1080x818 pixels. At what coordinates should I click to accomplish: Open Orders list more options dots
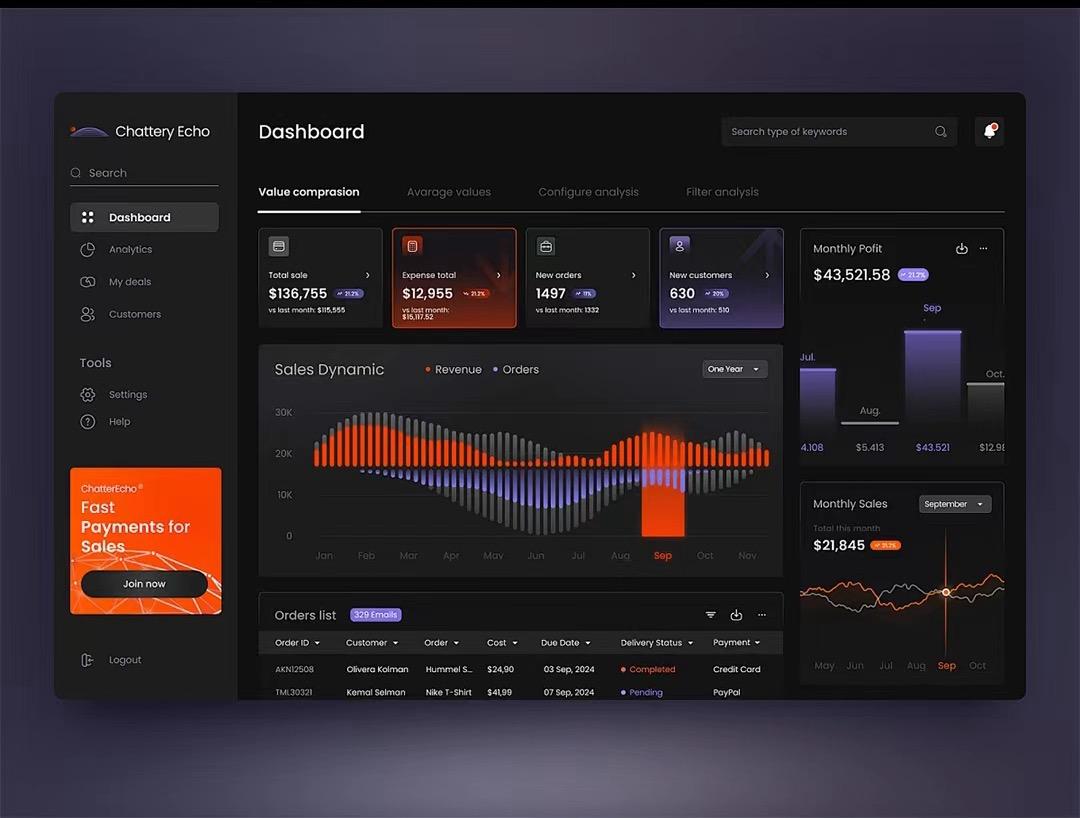[762, 615]
